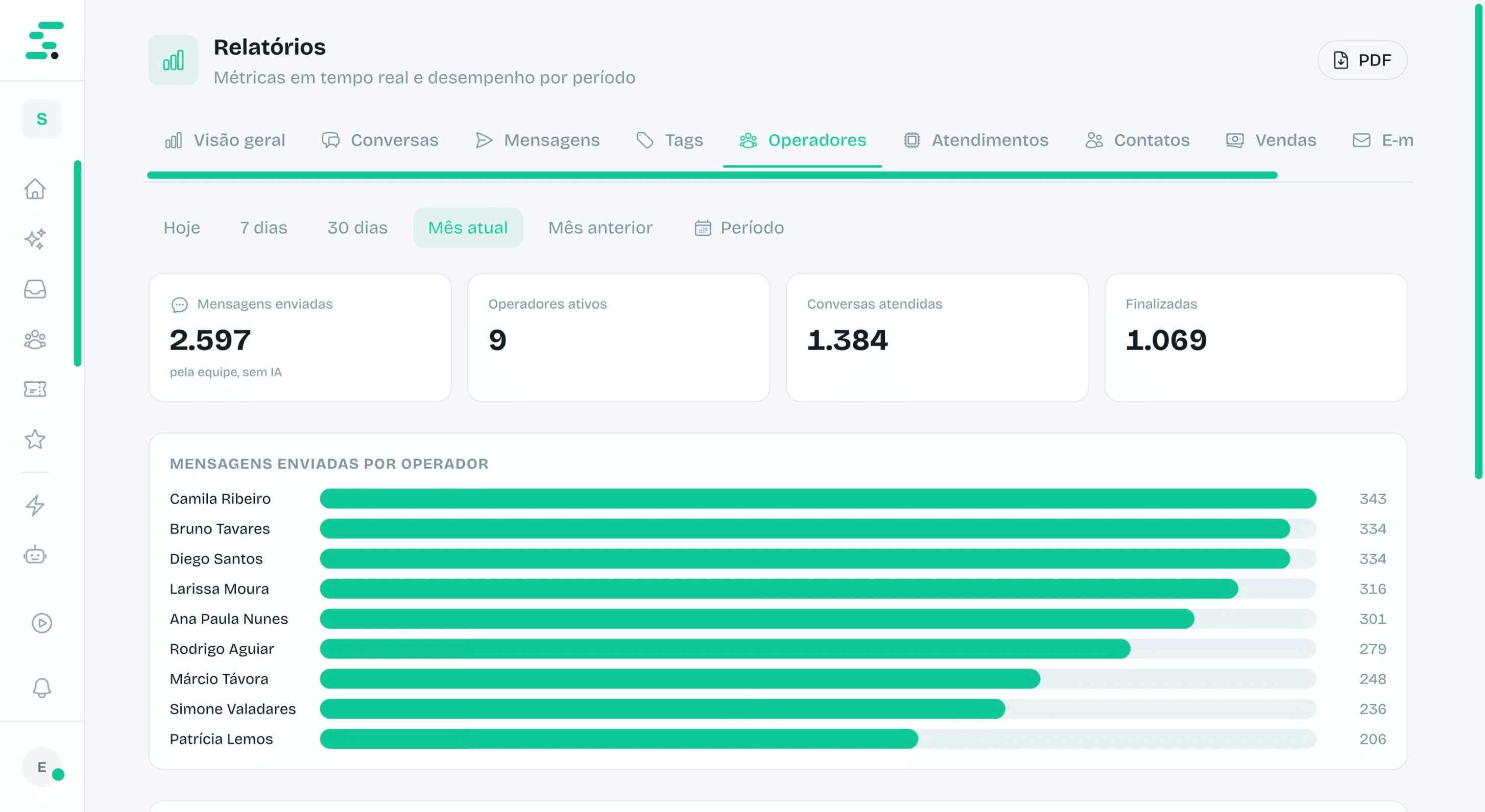Image resolution: width=1485 pixels, height=812 pixels.
Task: Filter the period to 7 dias
Action: point(264,228)
